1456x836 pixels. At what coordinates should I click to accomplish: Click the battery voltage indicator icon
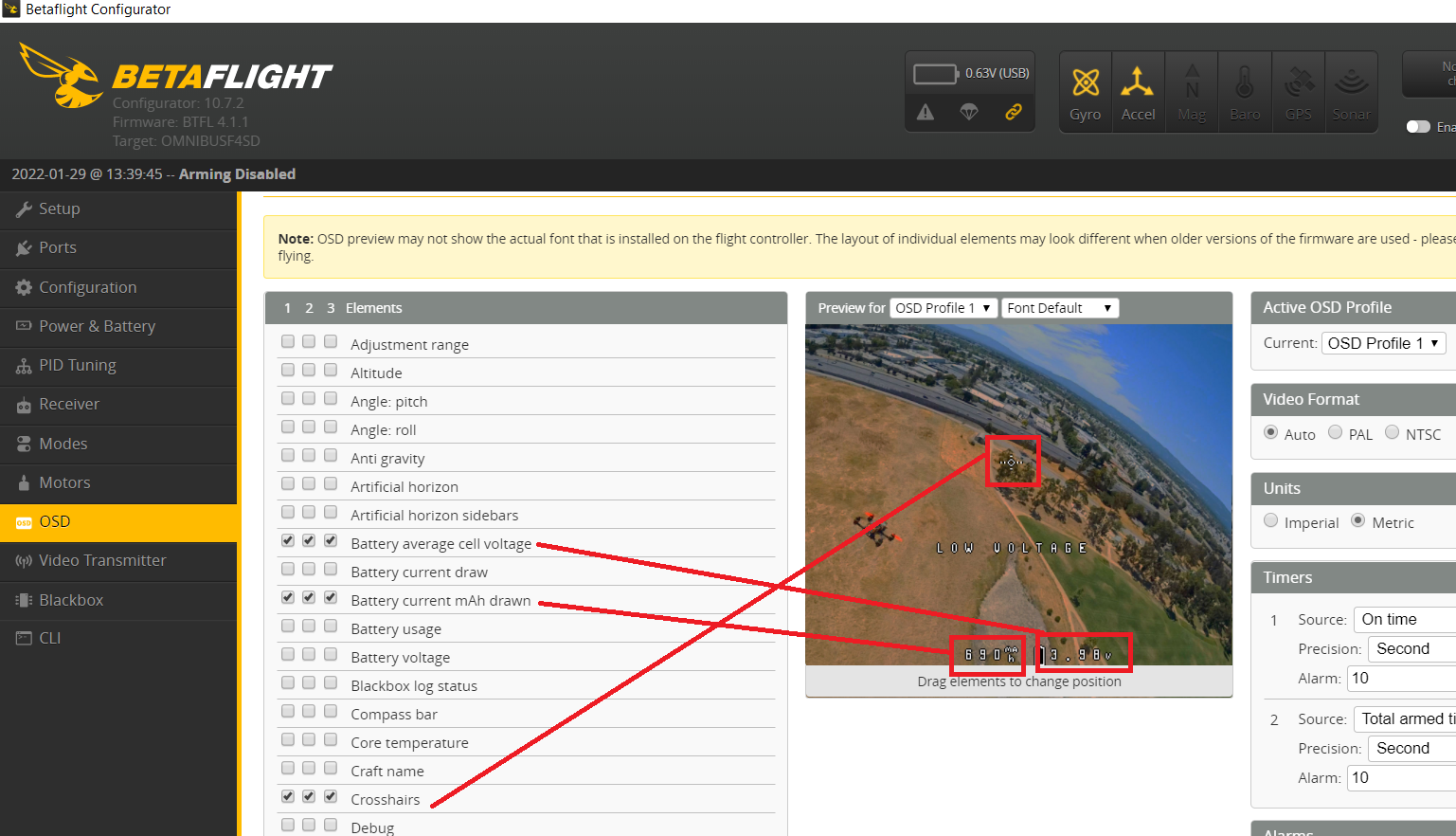coord(936,74)
